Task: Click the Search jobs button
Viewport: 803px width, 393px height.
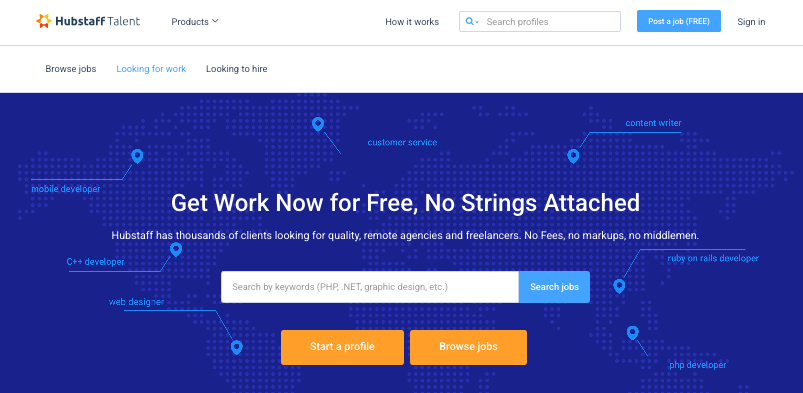Action: click(x=554, y=287)
